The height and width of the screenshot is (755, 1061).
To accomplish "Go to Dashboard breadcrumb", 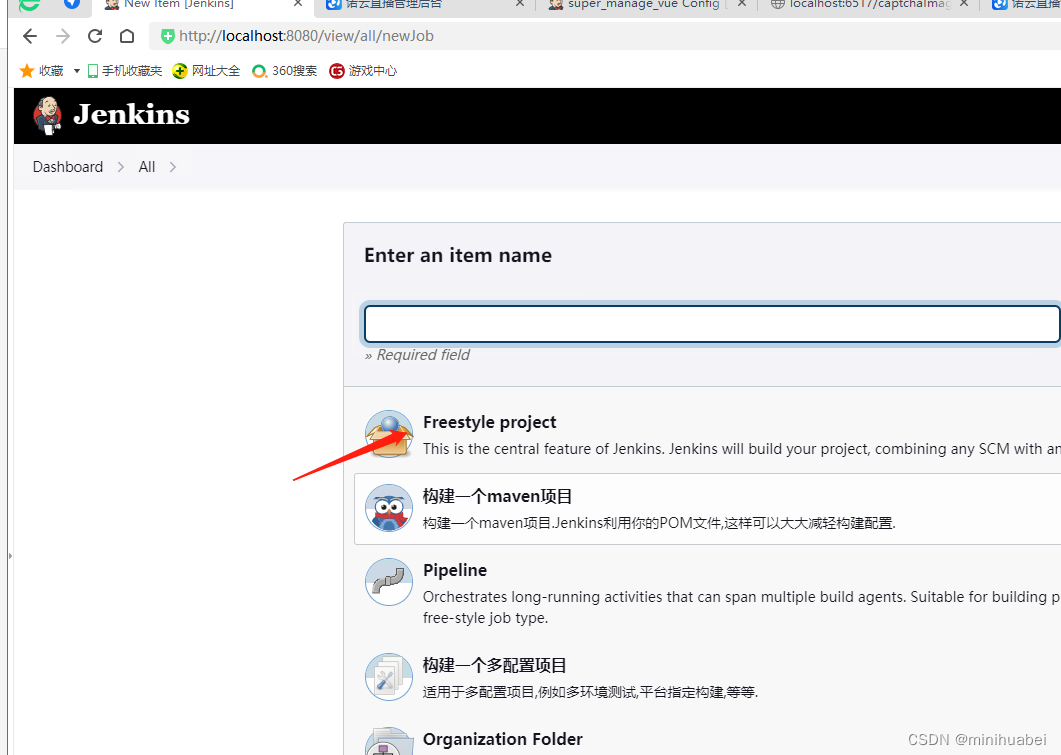I will click(68, 167).
